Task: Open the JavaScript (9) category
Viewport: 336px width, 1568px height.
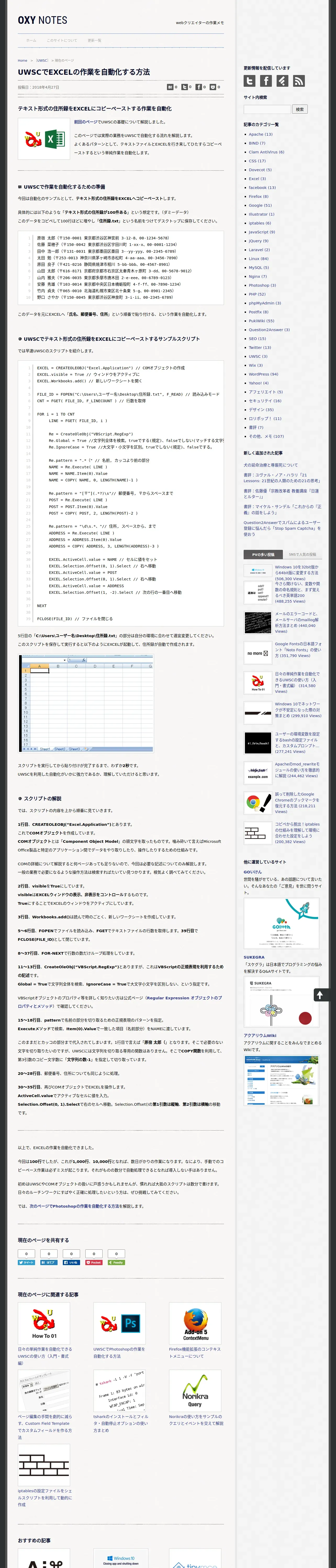Action: click(x=262, y=232)
